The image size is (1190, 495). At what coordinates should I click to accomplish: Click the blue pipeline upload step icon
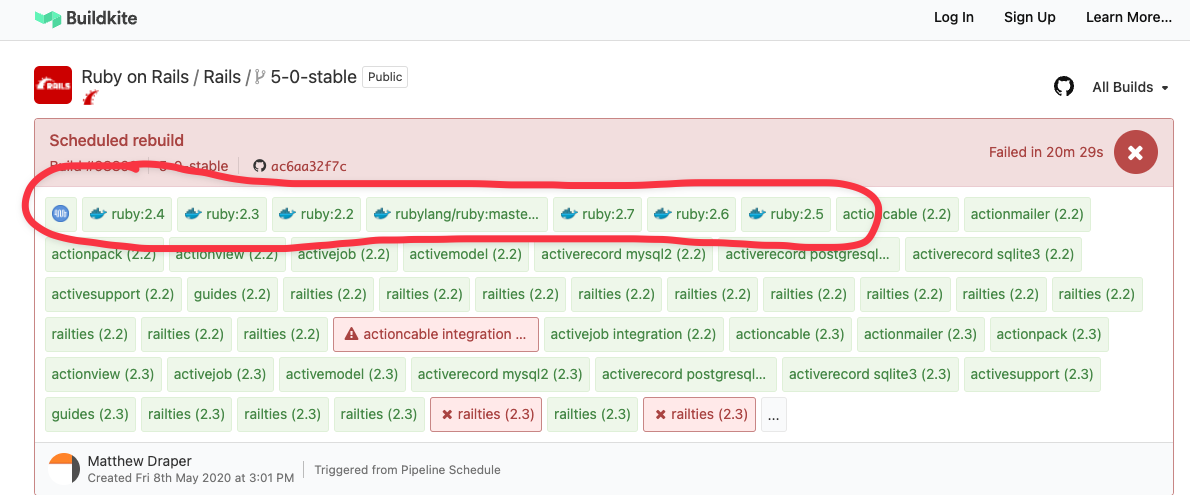[x=60, y=214]
